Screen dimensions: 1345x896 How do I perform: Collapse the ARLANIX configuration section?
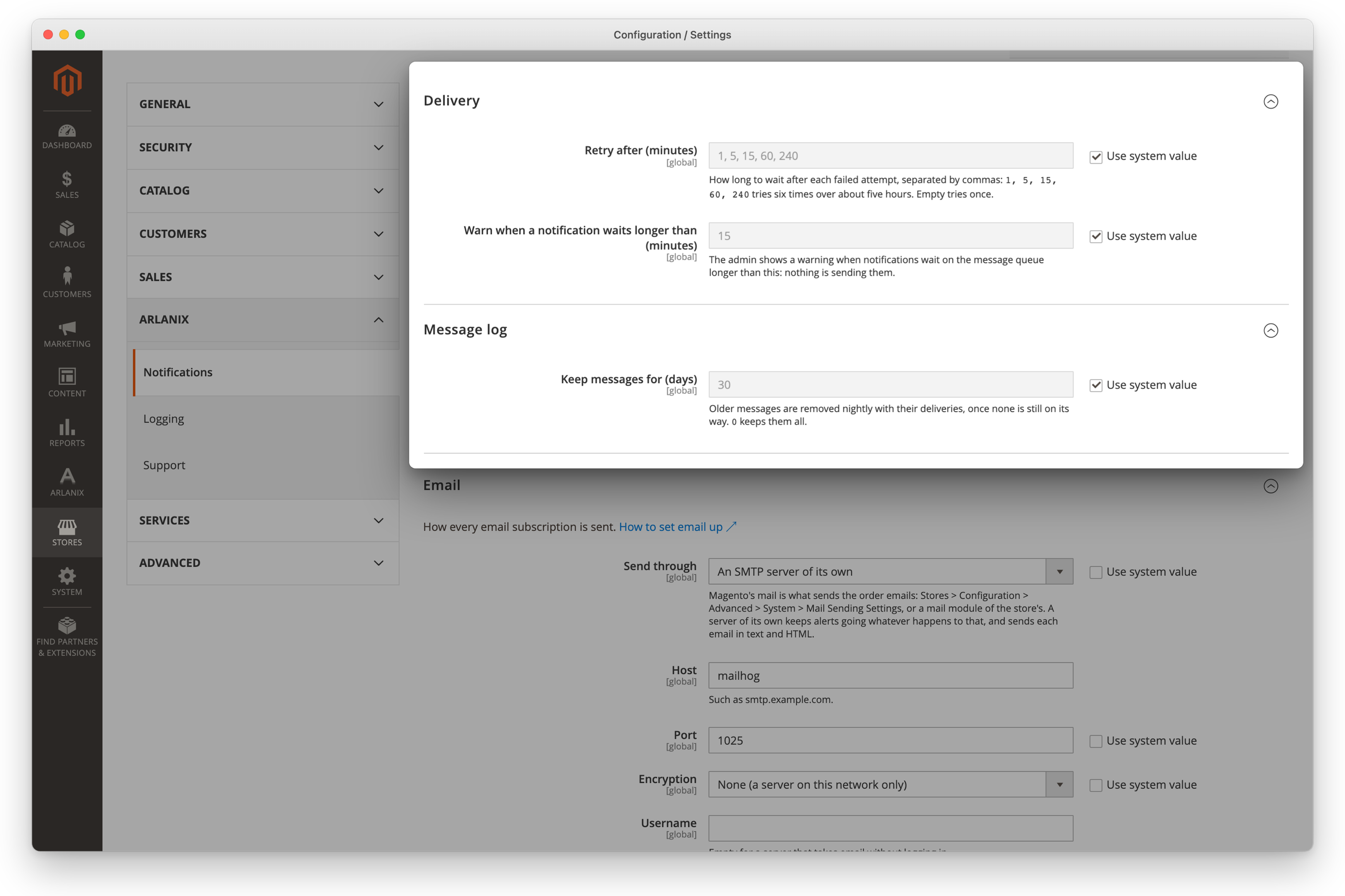point(263,319)
